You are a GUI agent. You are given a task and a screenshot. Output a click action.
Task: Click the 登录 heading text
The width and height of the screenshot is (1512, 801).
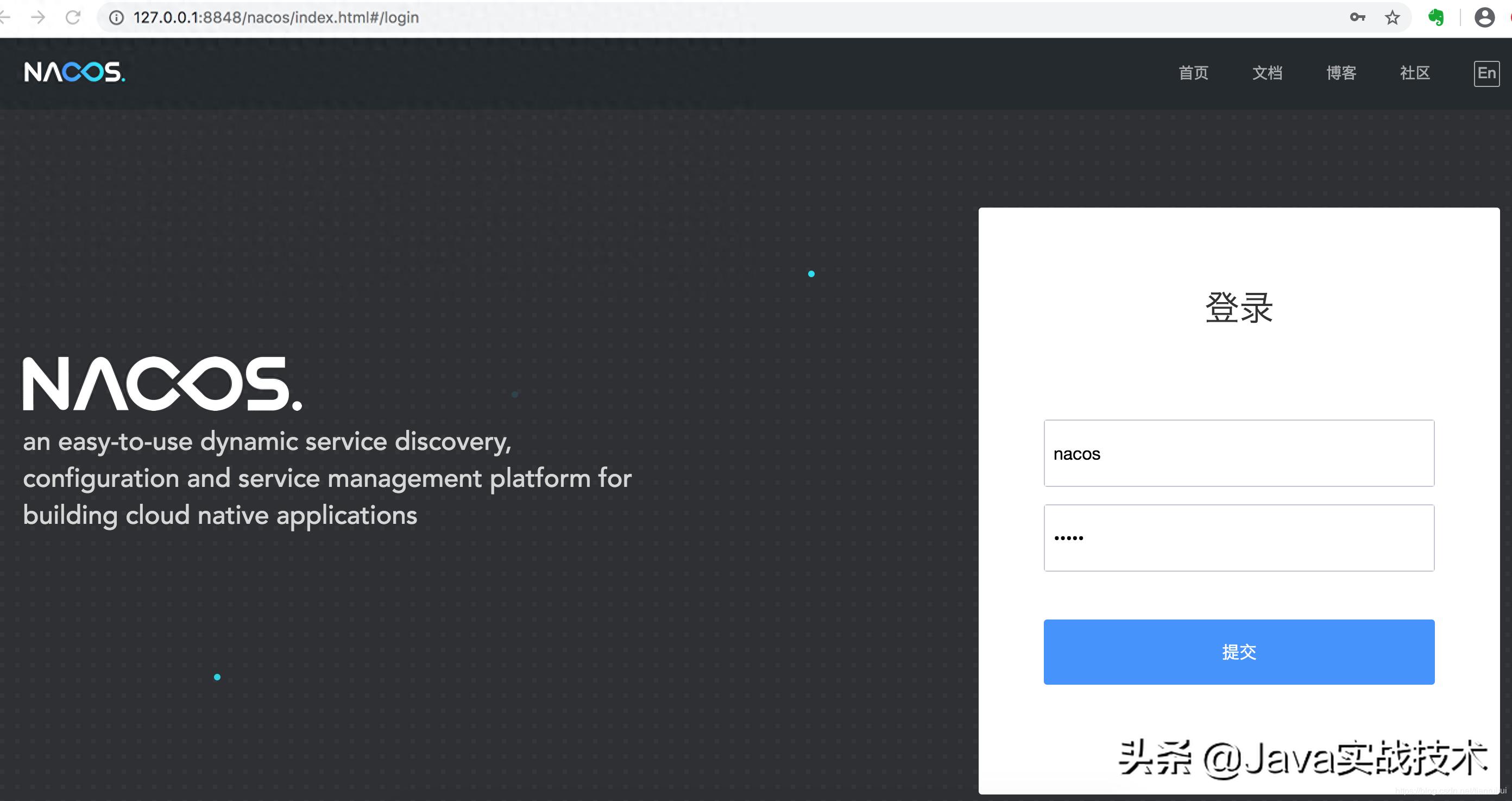[x=1238, y=307]
